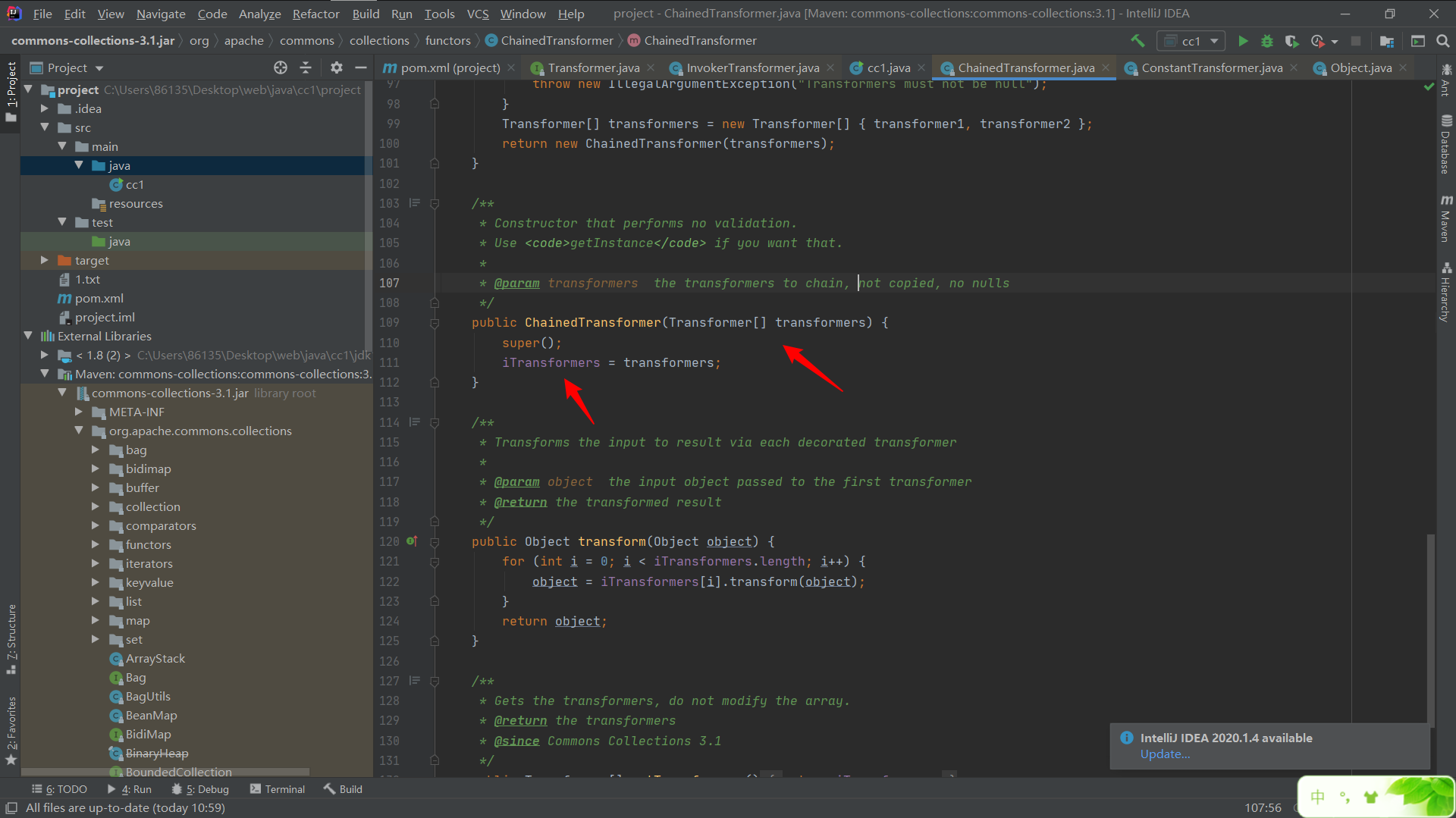
Task: Click the inspection checkmark indicator
Action: [x=1429, y=86]
